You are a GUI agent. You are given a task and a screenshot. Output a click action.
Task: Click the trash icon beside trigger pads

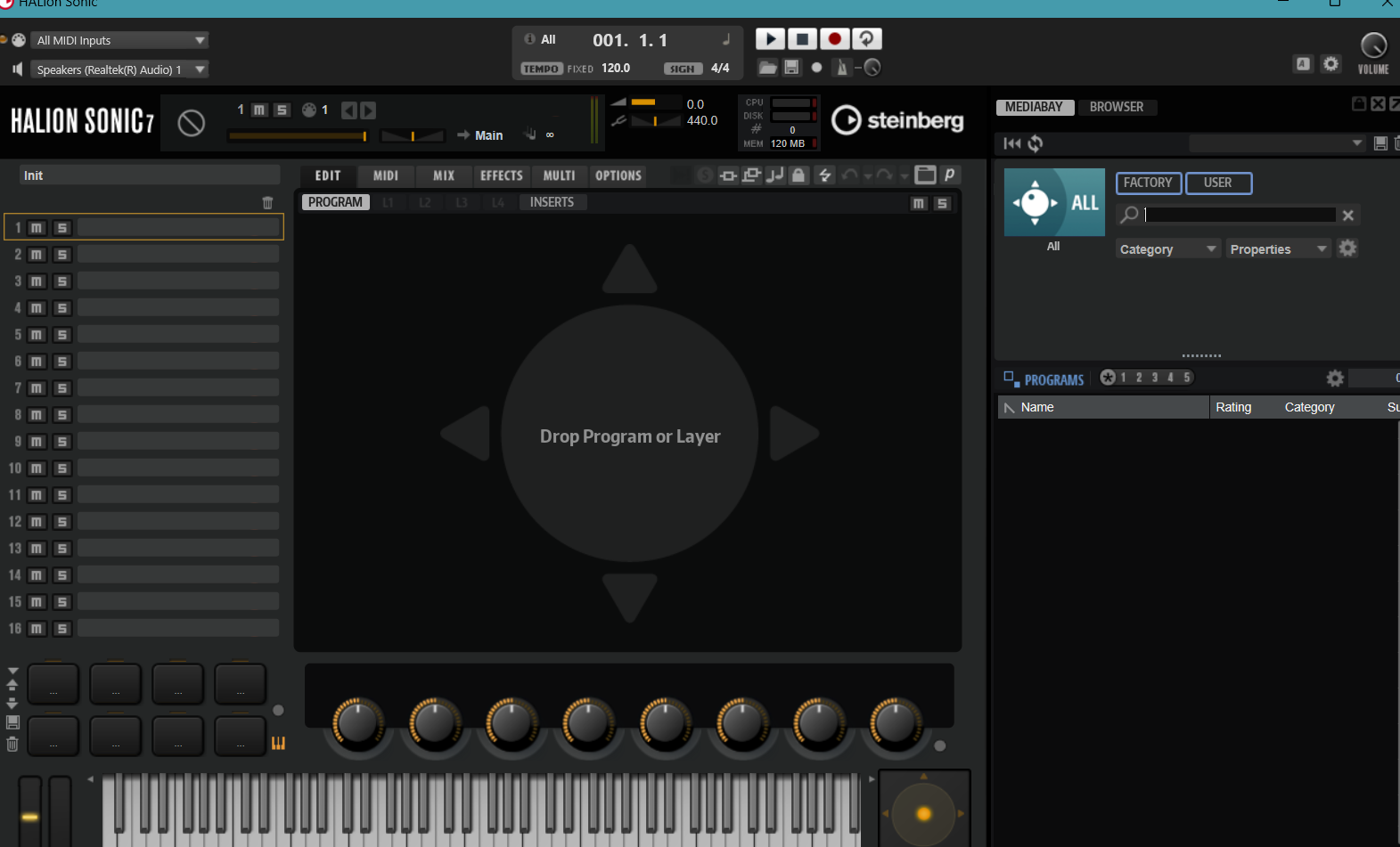12,745
